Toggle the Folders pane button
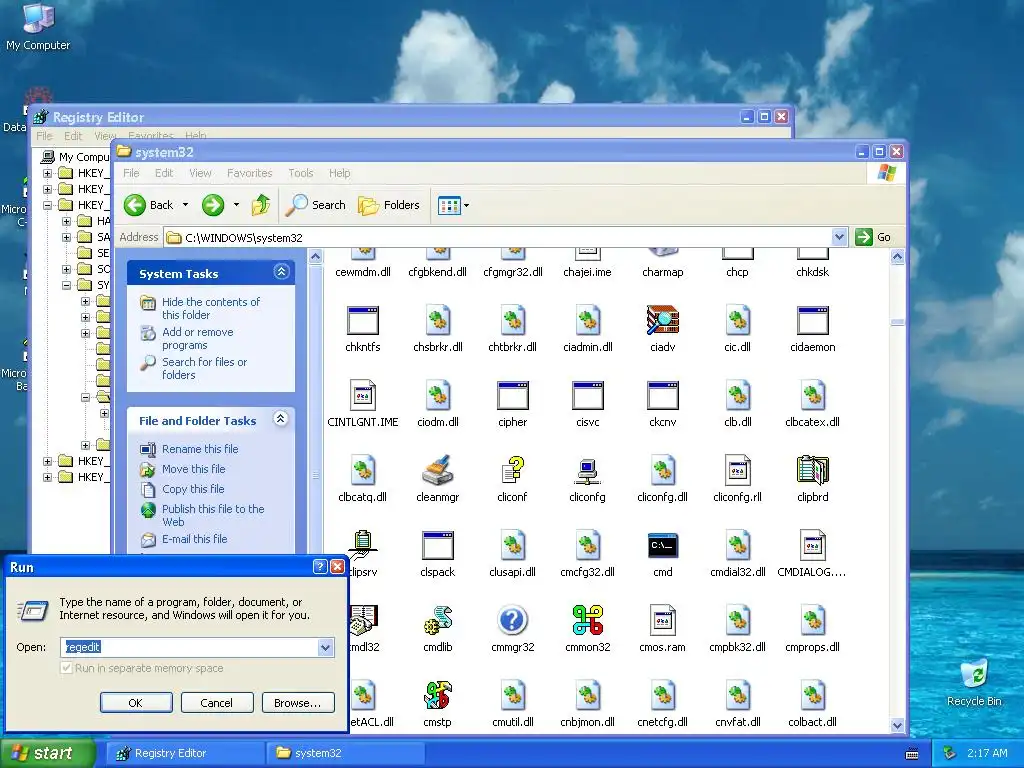This screenshot has height=768, width=1024. (389, 205)
